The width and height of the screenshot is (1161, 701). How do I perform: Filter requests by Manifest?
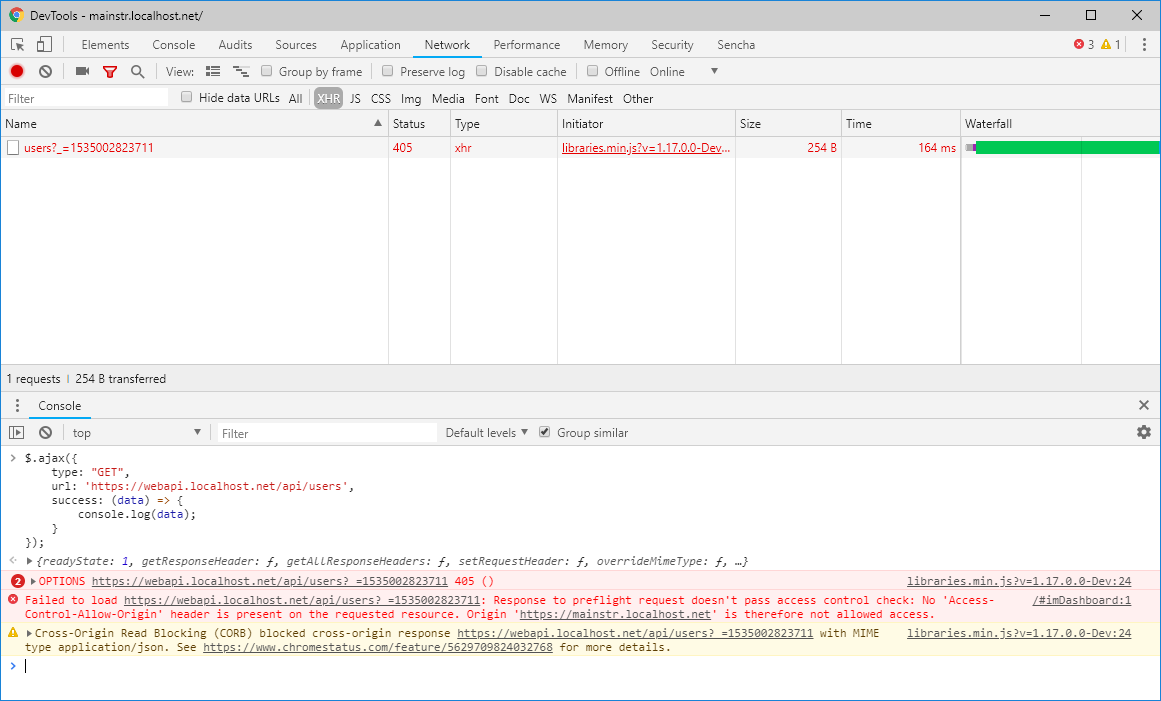tap(590, 98)
